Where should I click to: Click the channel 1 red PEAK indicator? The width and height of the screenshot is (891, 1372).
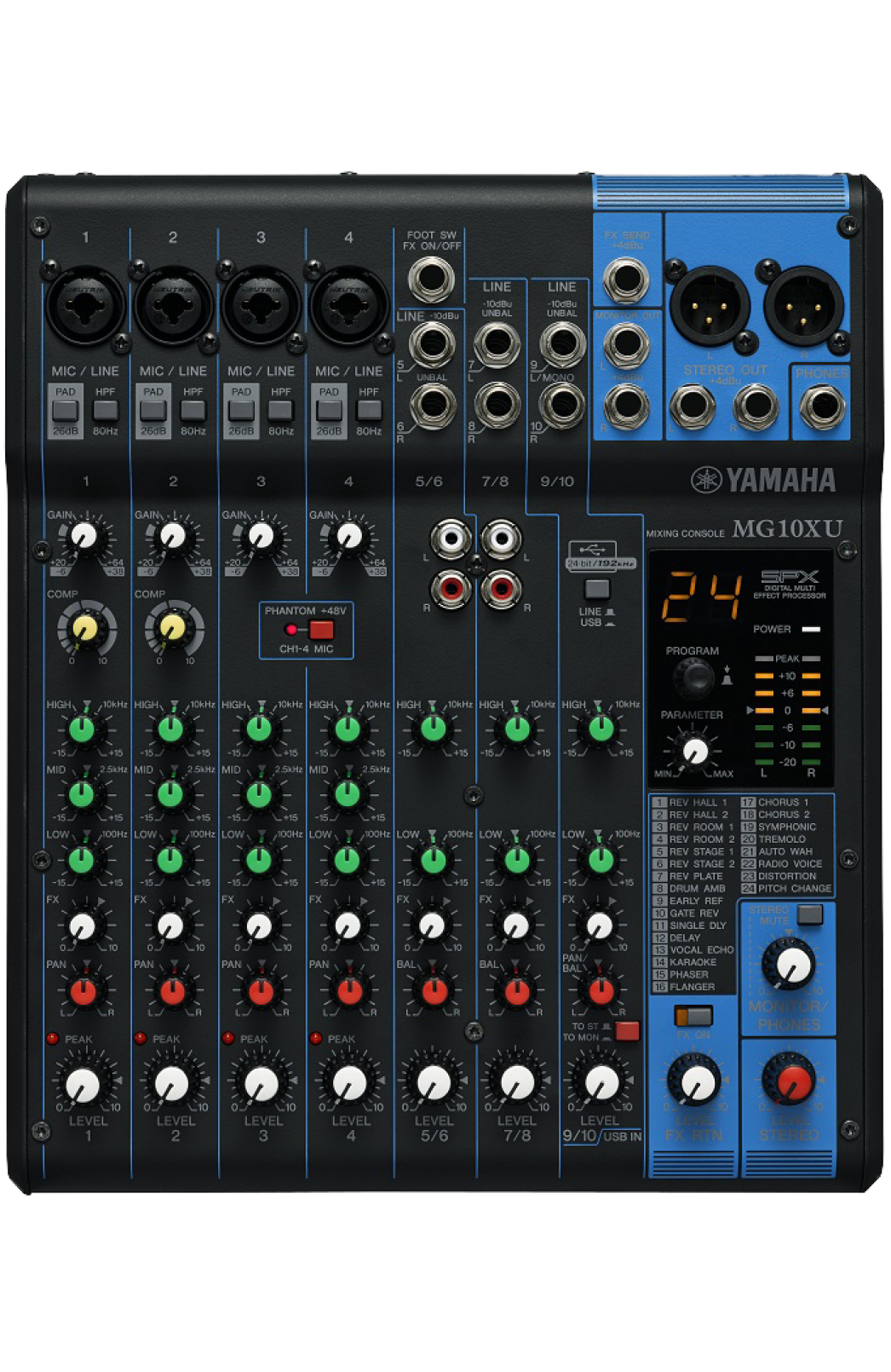click(52, 1038)
